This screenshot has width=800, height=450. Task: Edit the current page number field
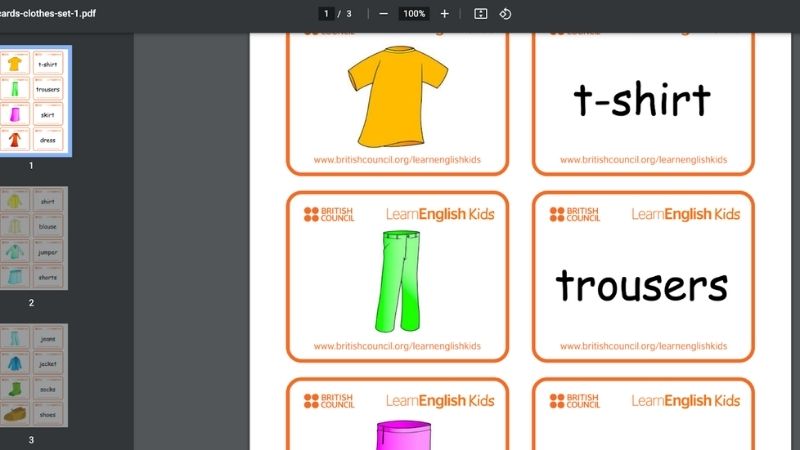click(x=326, y=14)
